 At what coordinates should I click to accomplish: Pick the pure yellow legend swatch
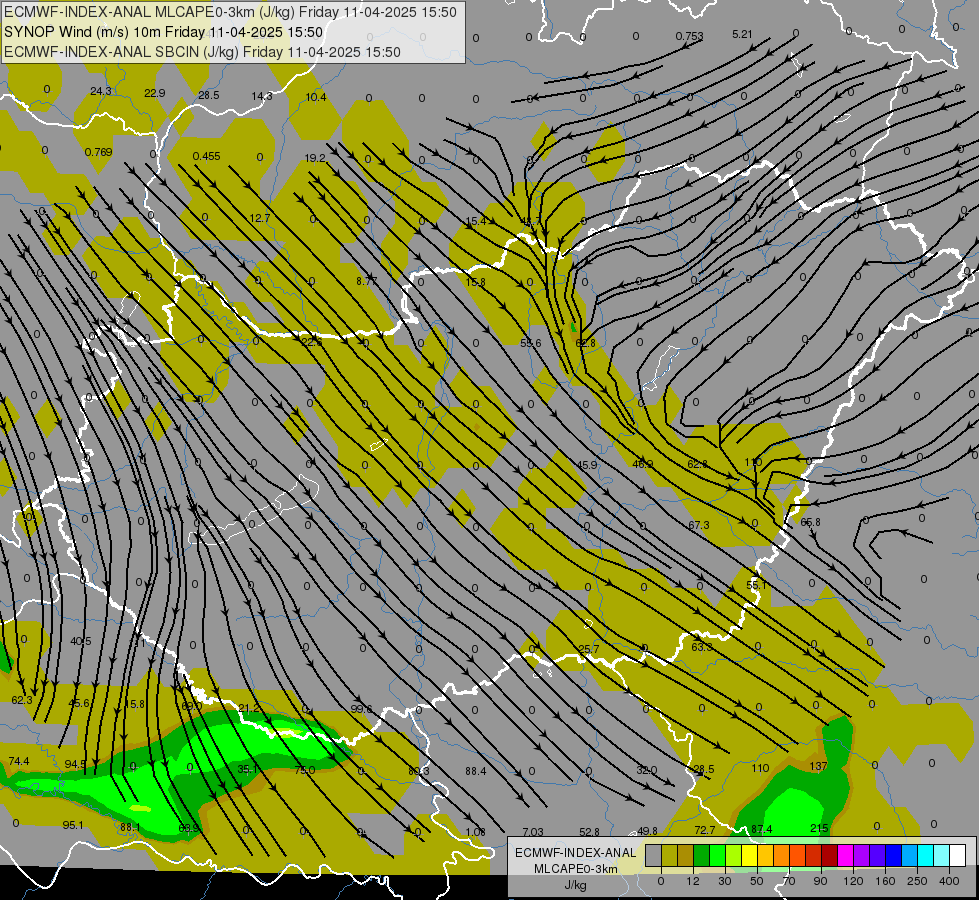pos(750,855)
